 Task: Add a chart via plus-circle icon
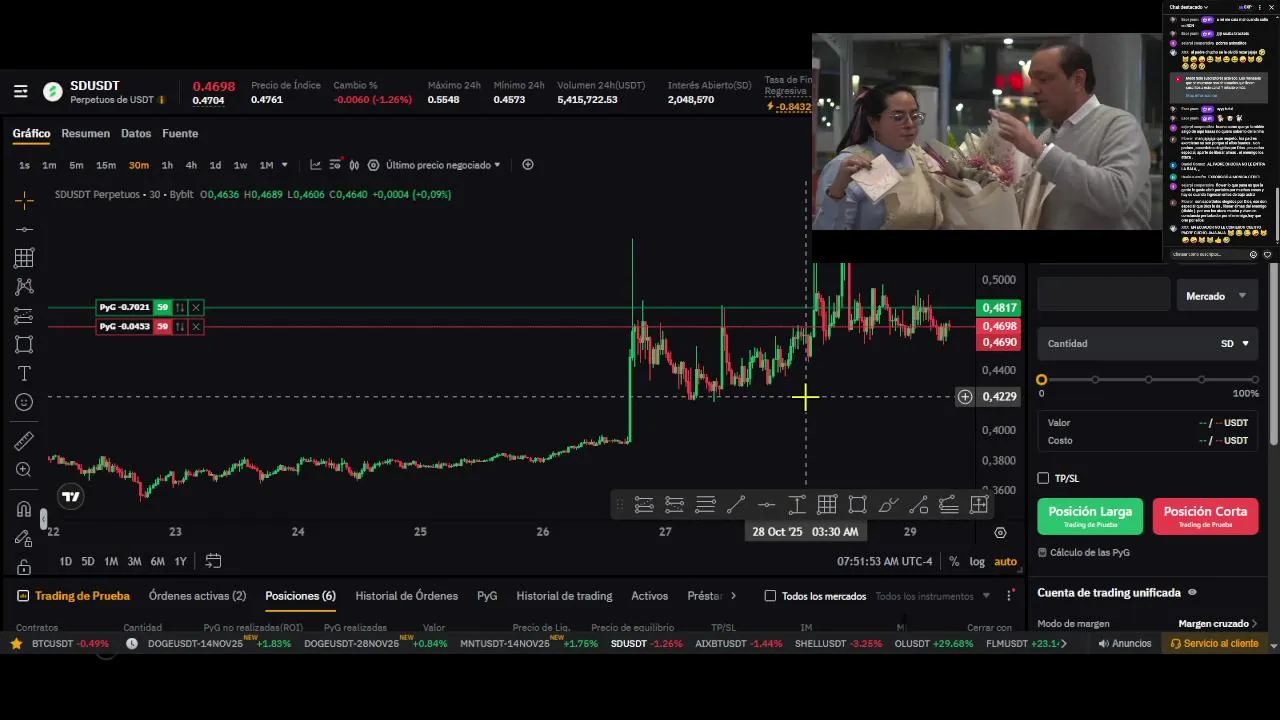(528, 165)
